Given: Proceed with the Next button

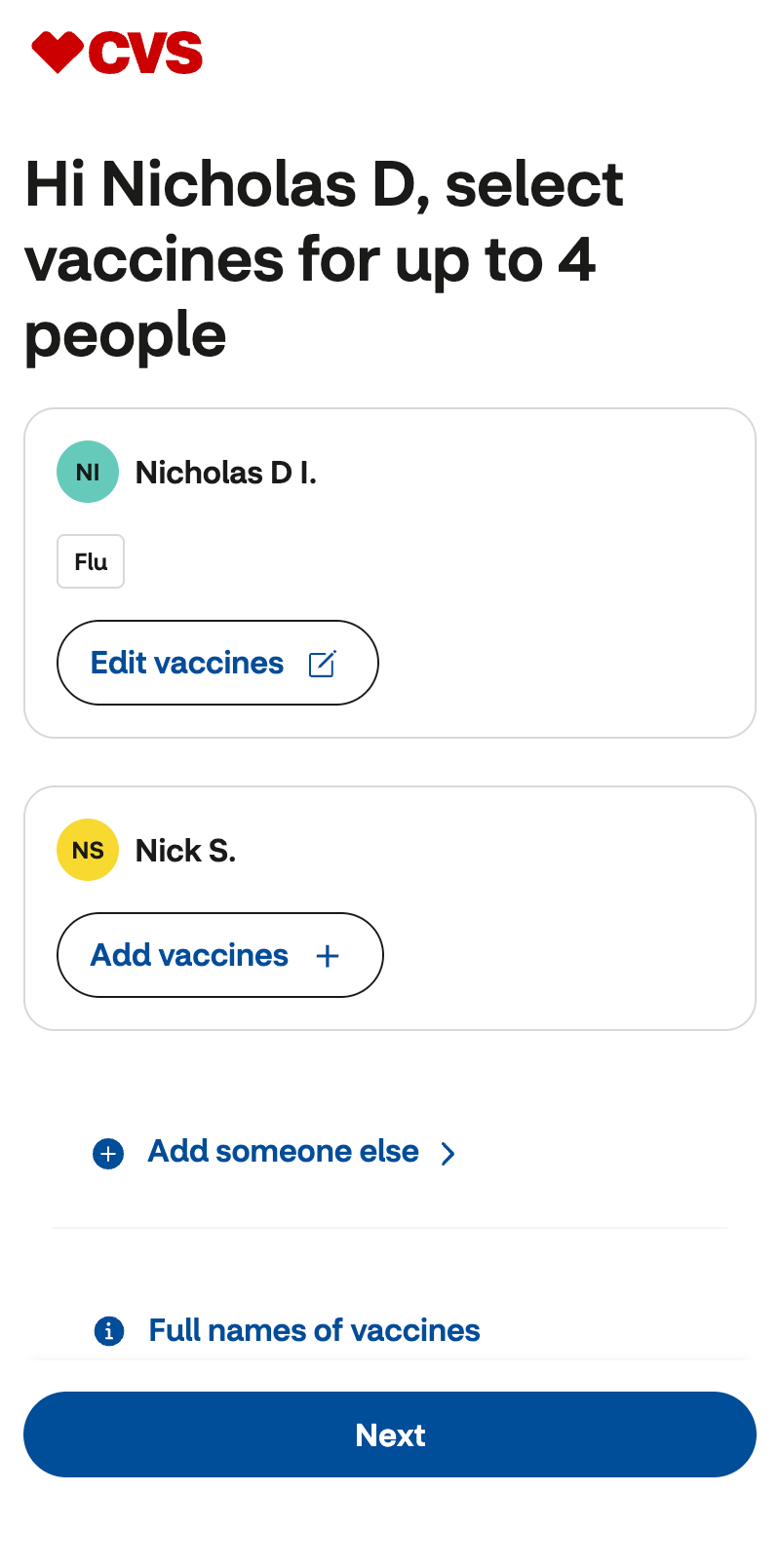Looking at the screenshot, I should coord(390,1434).
